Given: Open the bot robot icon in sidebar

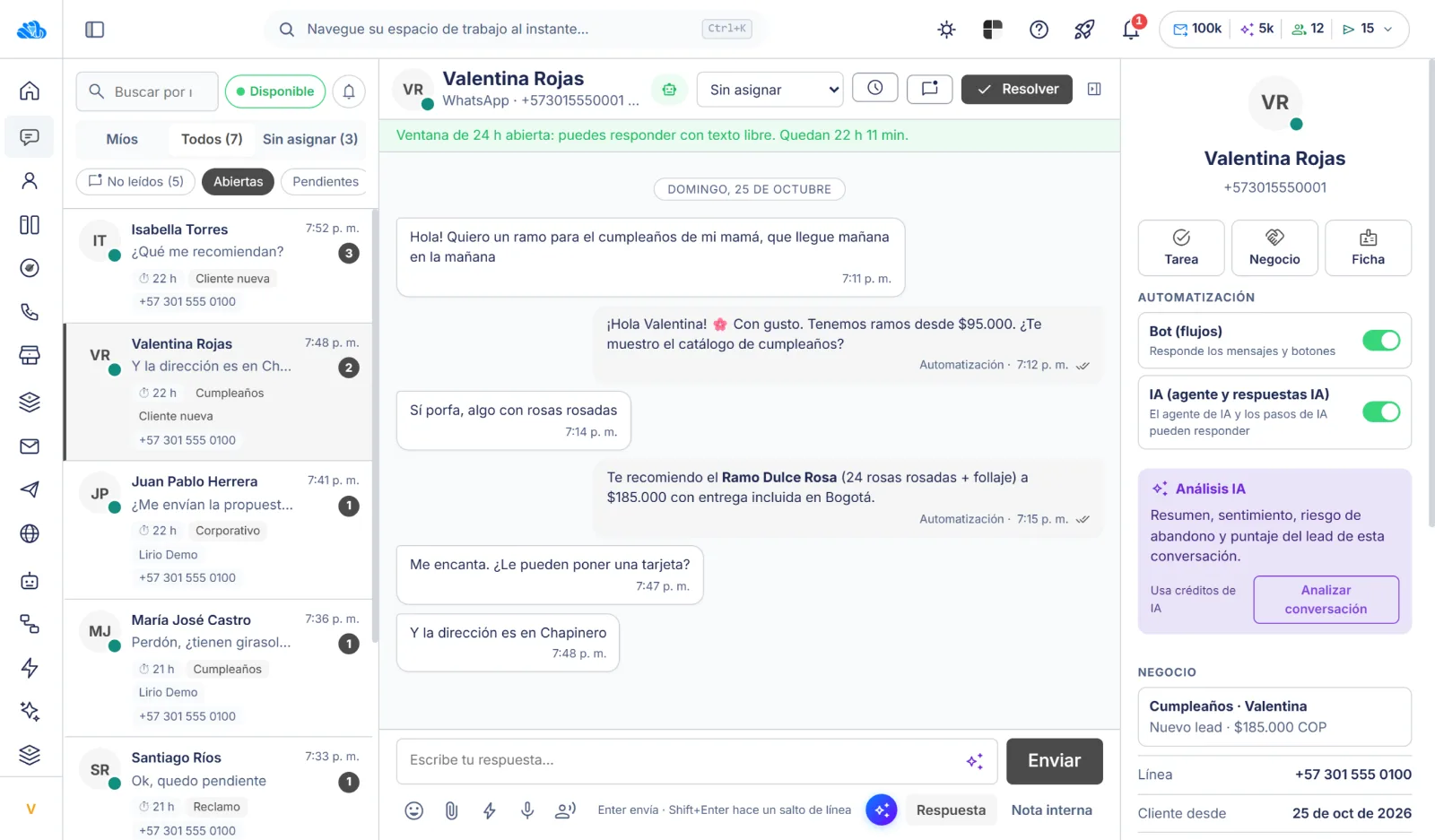Looking at the screenshot, I should pos(30,580).
